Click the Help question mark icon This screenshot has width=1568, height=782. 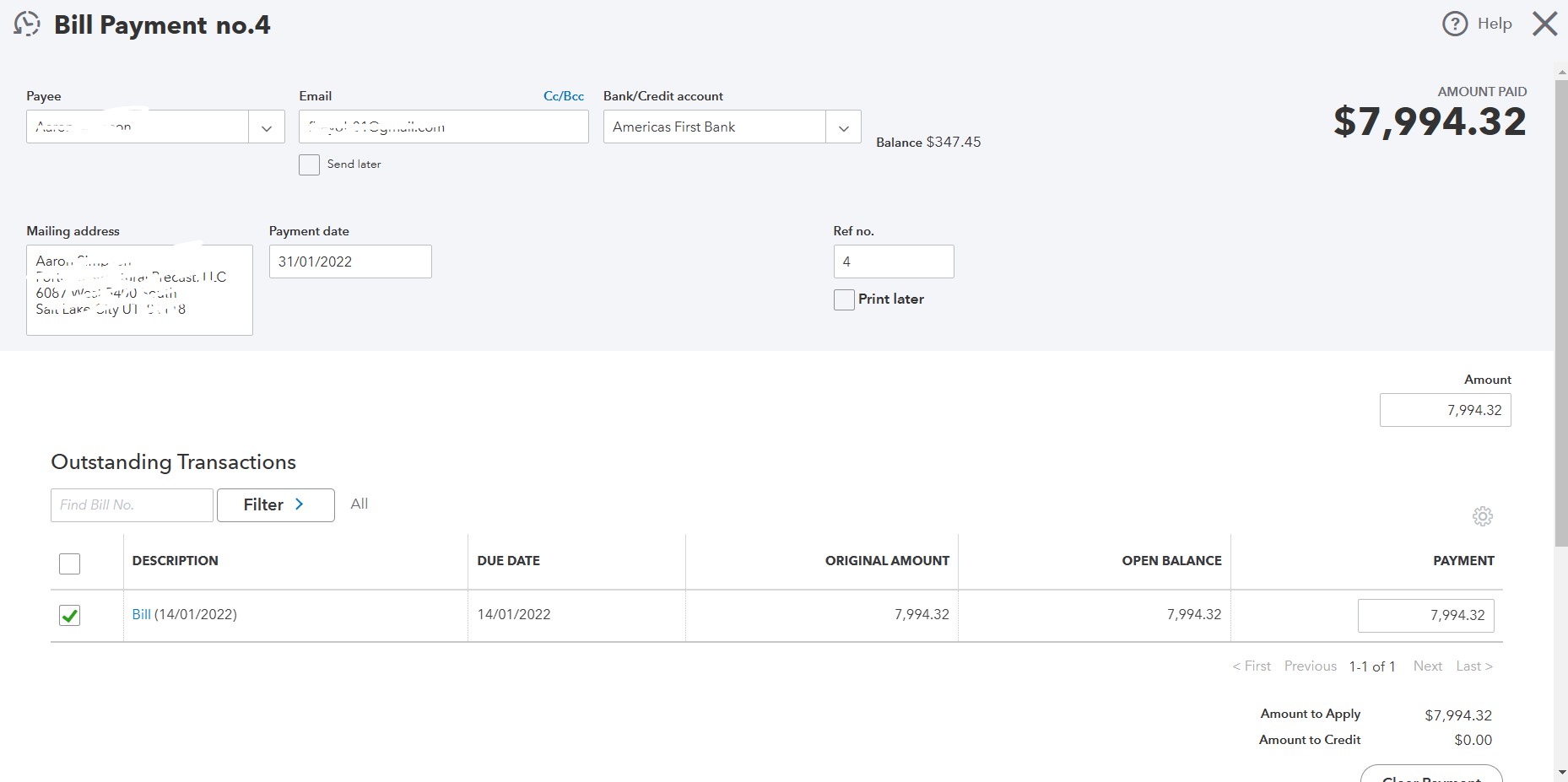click(1454, 24)
